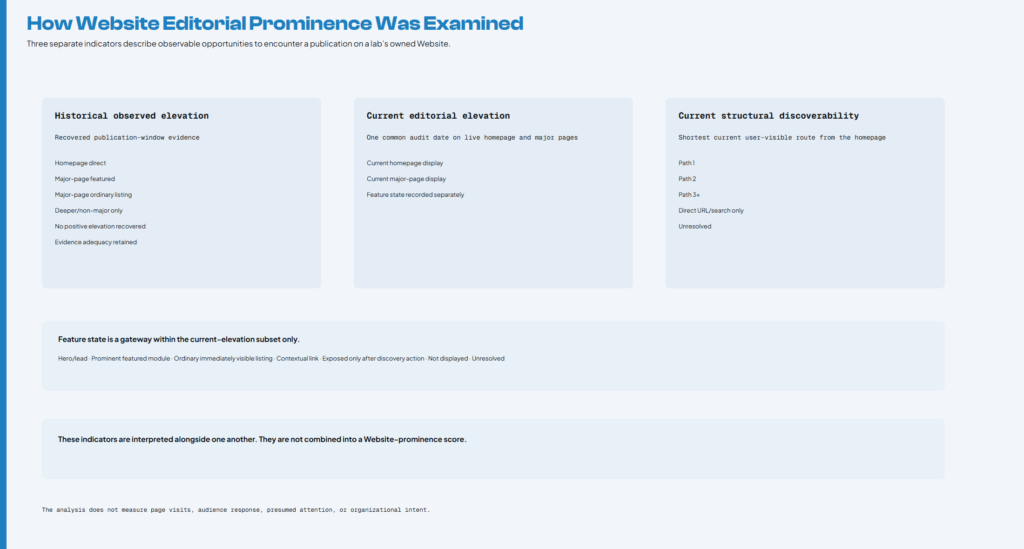Viewport: 1024px width, 549px height.
Task: Select the 'Current editorial elevation' card heading
Action: coord(438,116)
